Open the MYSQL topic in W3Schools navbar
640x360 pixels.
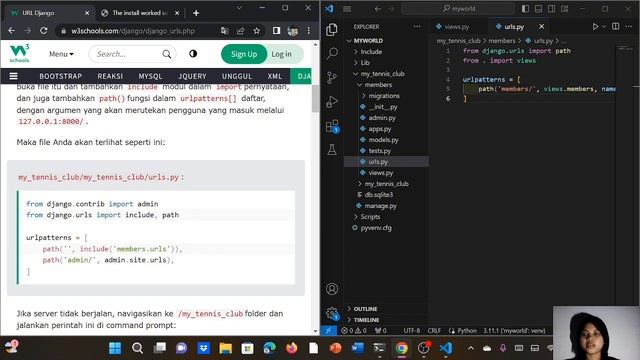[150, 76]
